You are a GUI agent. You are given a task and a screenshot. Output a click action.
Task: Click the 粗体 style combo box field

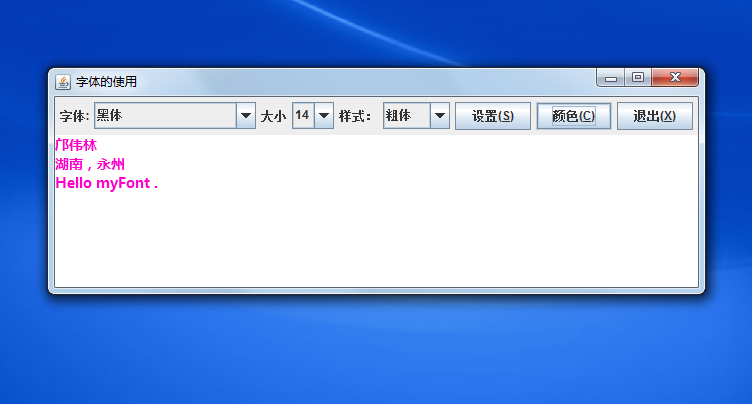(407, 116)
